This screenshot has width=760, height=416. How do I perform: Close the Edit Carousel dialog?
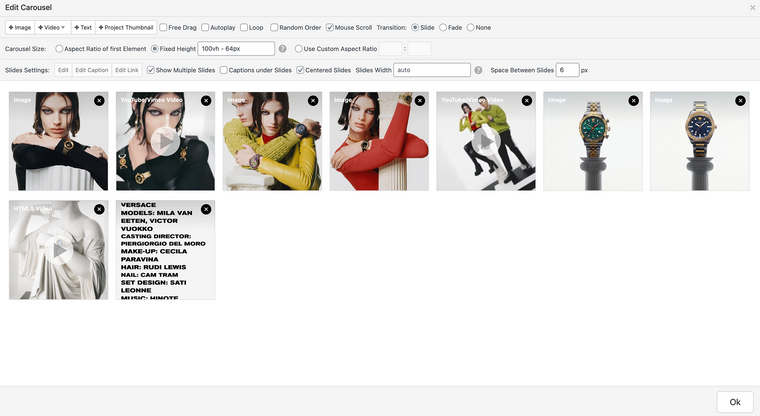pos(752,7)
